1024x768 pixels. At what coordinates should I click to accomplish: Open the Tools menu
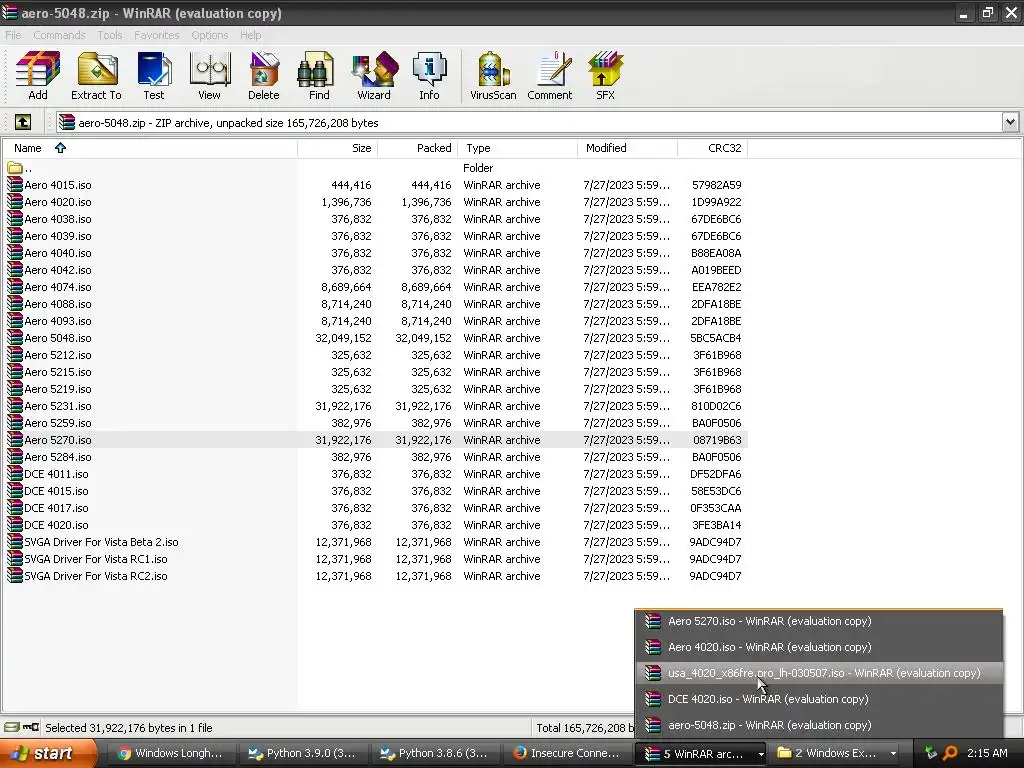pyautogui.click(x=110, y=35)
